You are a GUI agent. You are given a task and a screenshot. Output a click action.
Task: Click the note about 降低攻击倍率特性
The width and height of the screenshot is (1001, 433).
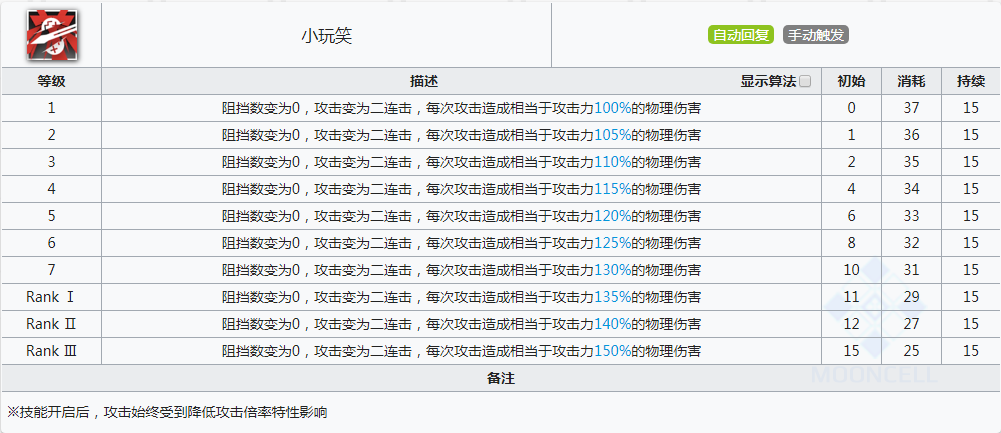point(167,412)
